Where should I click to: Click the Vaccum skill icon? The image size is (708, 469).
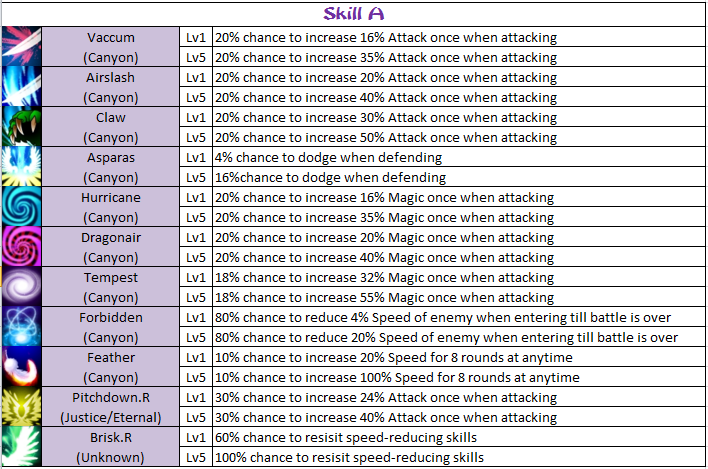tap(21, 47)
